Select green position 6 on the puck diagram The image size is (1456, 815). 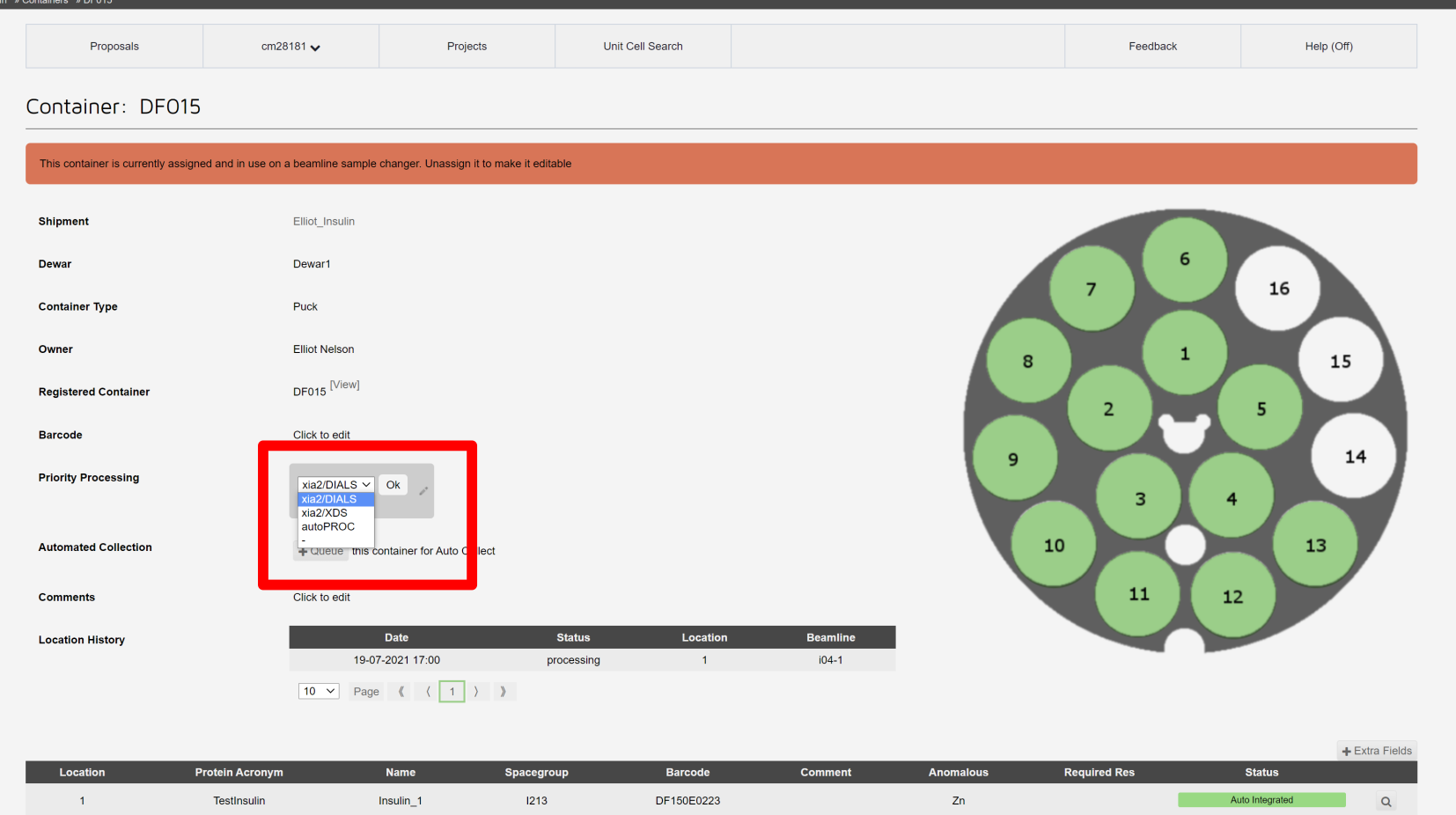click(x=1184, y=259)
